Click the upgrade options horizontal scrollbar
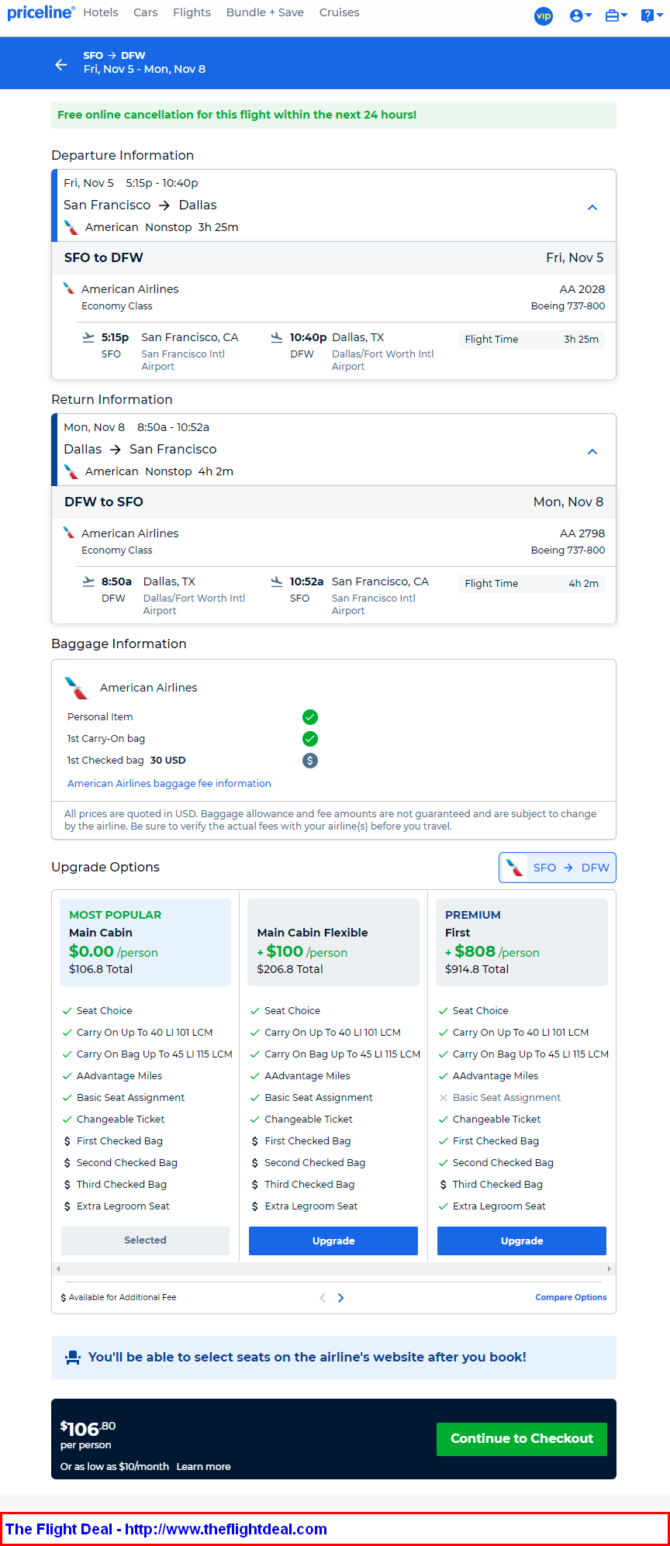This screenshot has height=1546, width=670. 333,1268
